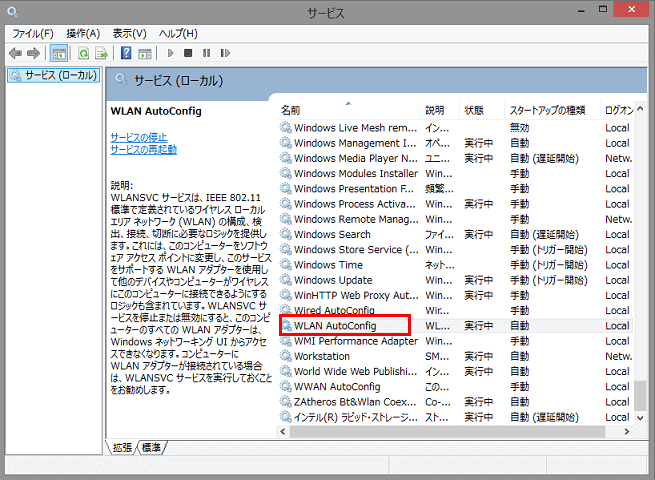Click gear icon for Windows Update
The height and width of the screenshot is (480, 655).
286,280
